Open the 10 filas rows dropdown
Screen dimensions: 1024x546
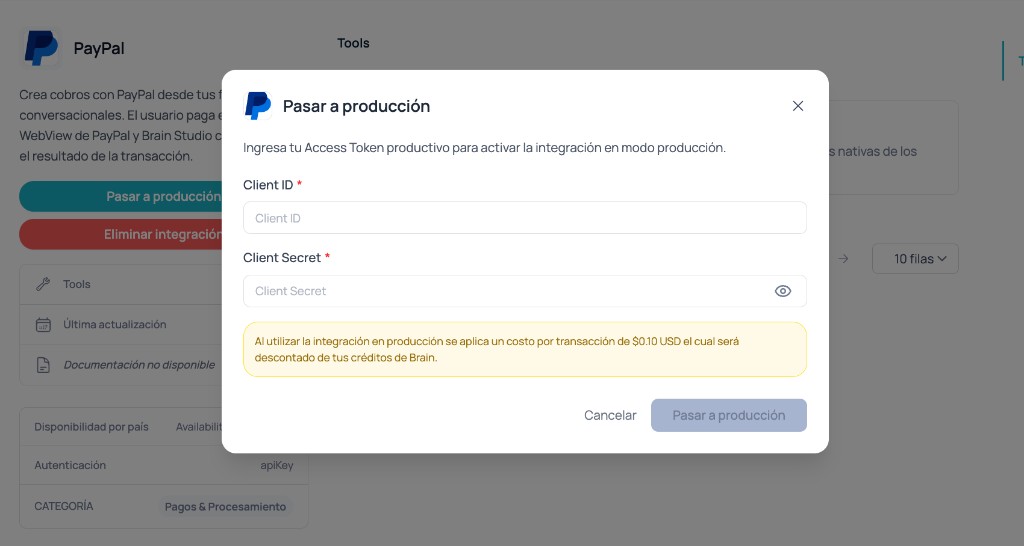pyautogui.click(x=915, y=259)
